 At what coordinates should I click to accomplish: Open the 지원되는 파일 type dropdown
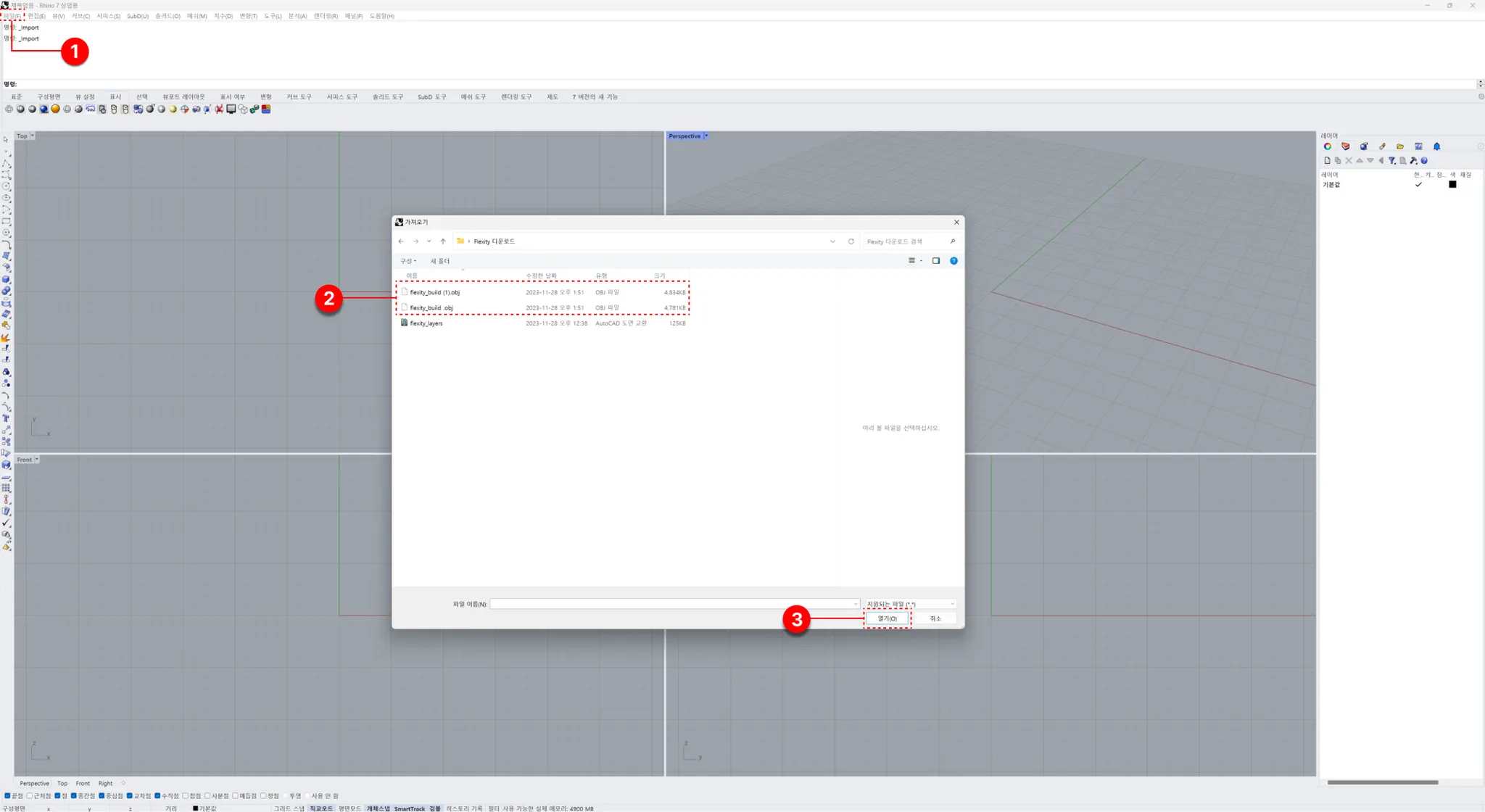pos(910,604)
